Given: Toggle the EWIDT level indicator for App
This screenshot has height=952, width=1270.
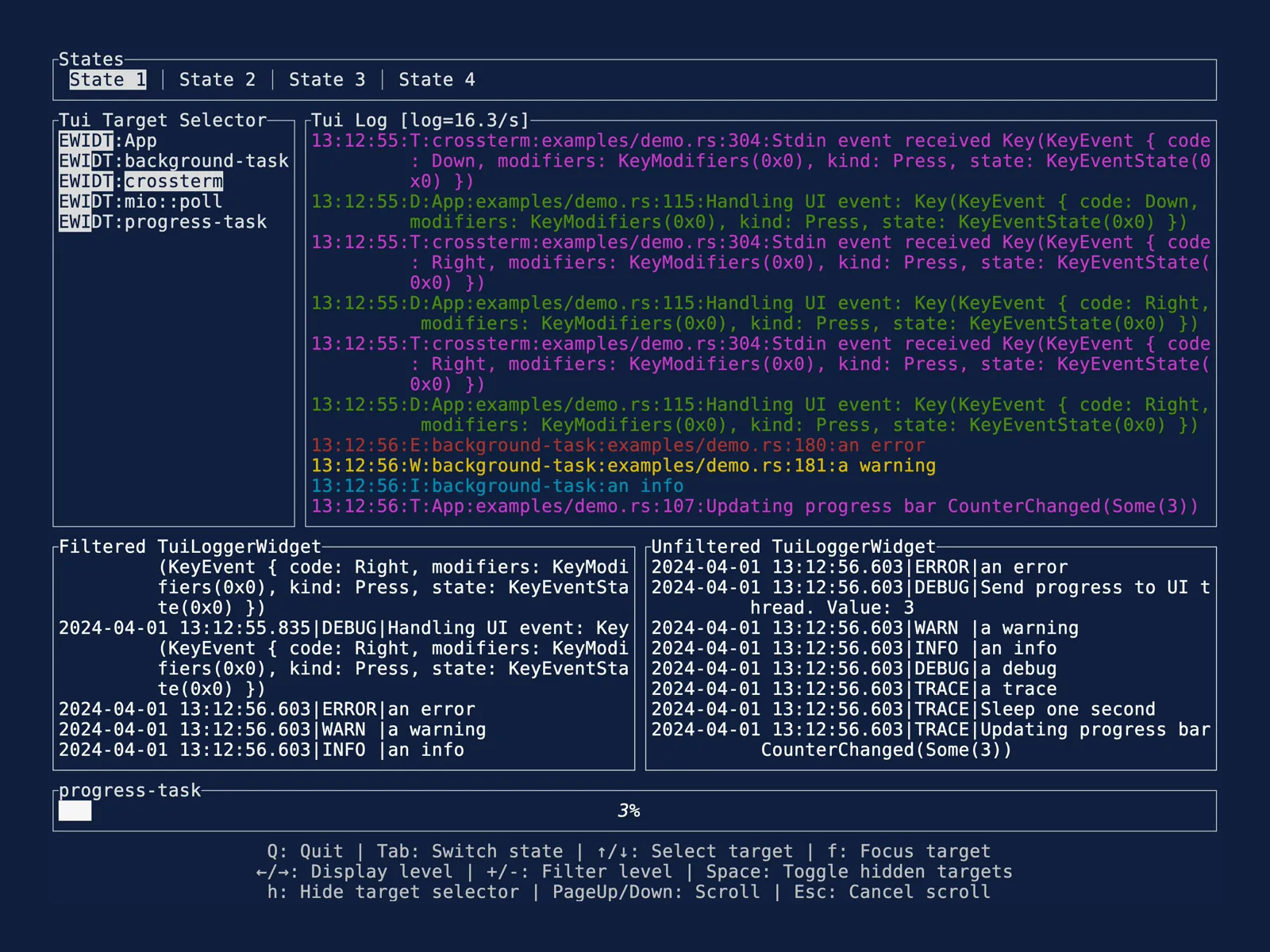Looking at the screenshot, I should [x=86, y=141].
